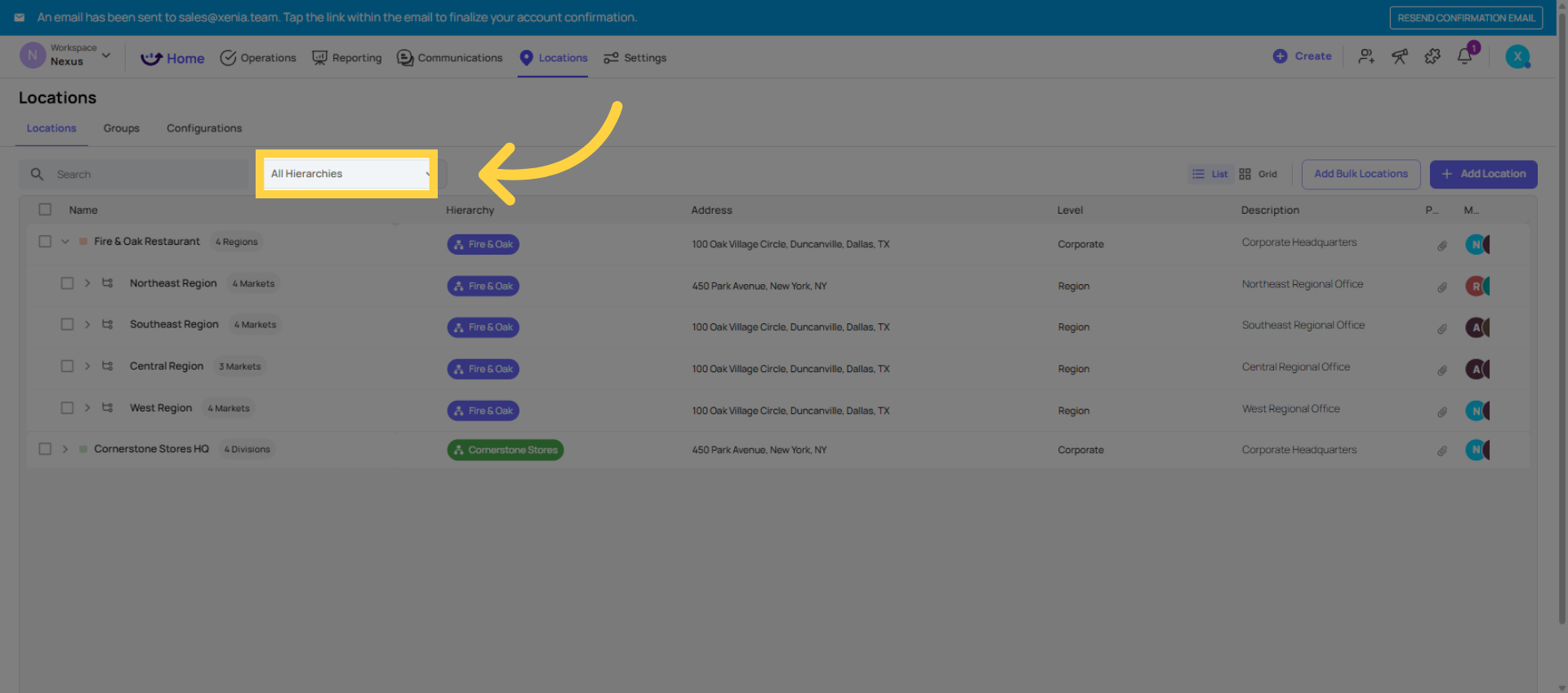Select the Cornerstone Stores HQ checkbox
Image resolution: width=1568 pixels, height=693 pixels.
point(45,449)
